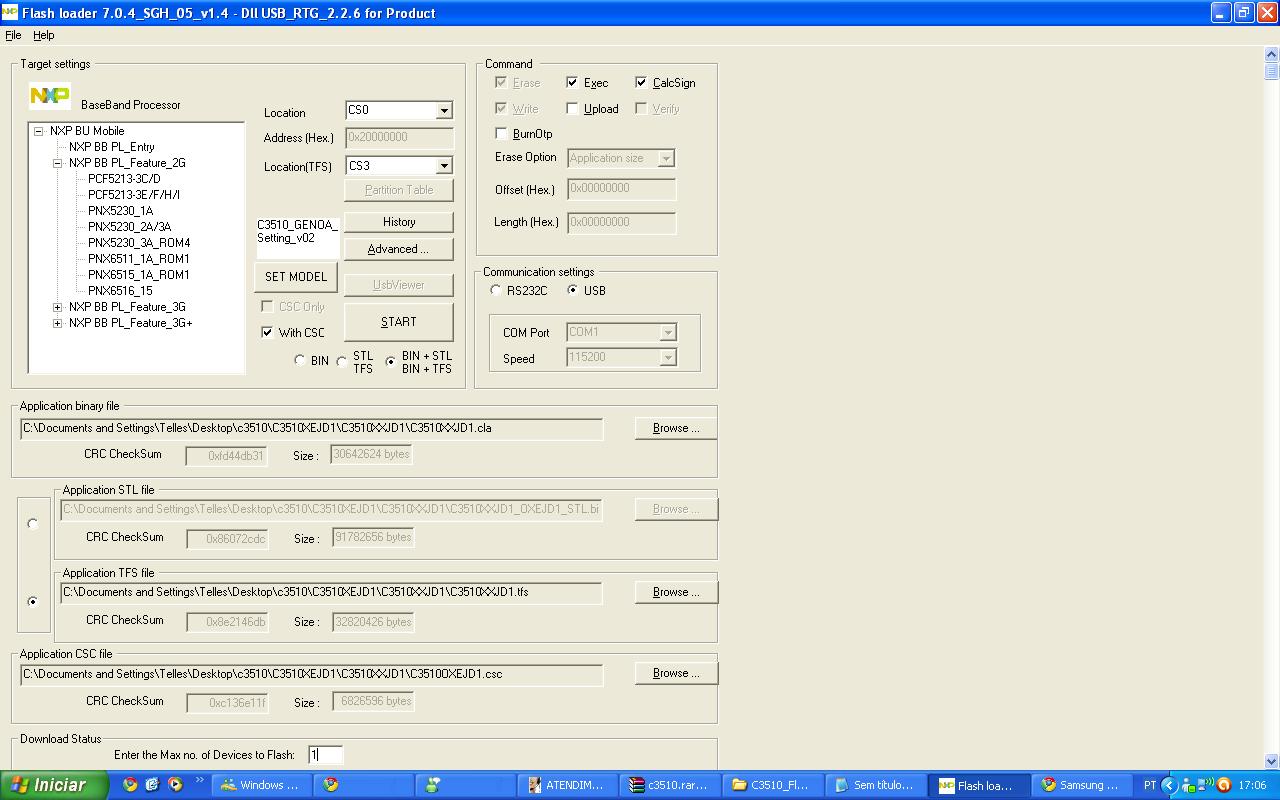This screenshot has width=1280, height=800.
Task: Open the Location CS0 dropdown
Action: [444, 110]
